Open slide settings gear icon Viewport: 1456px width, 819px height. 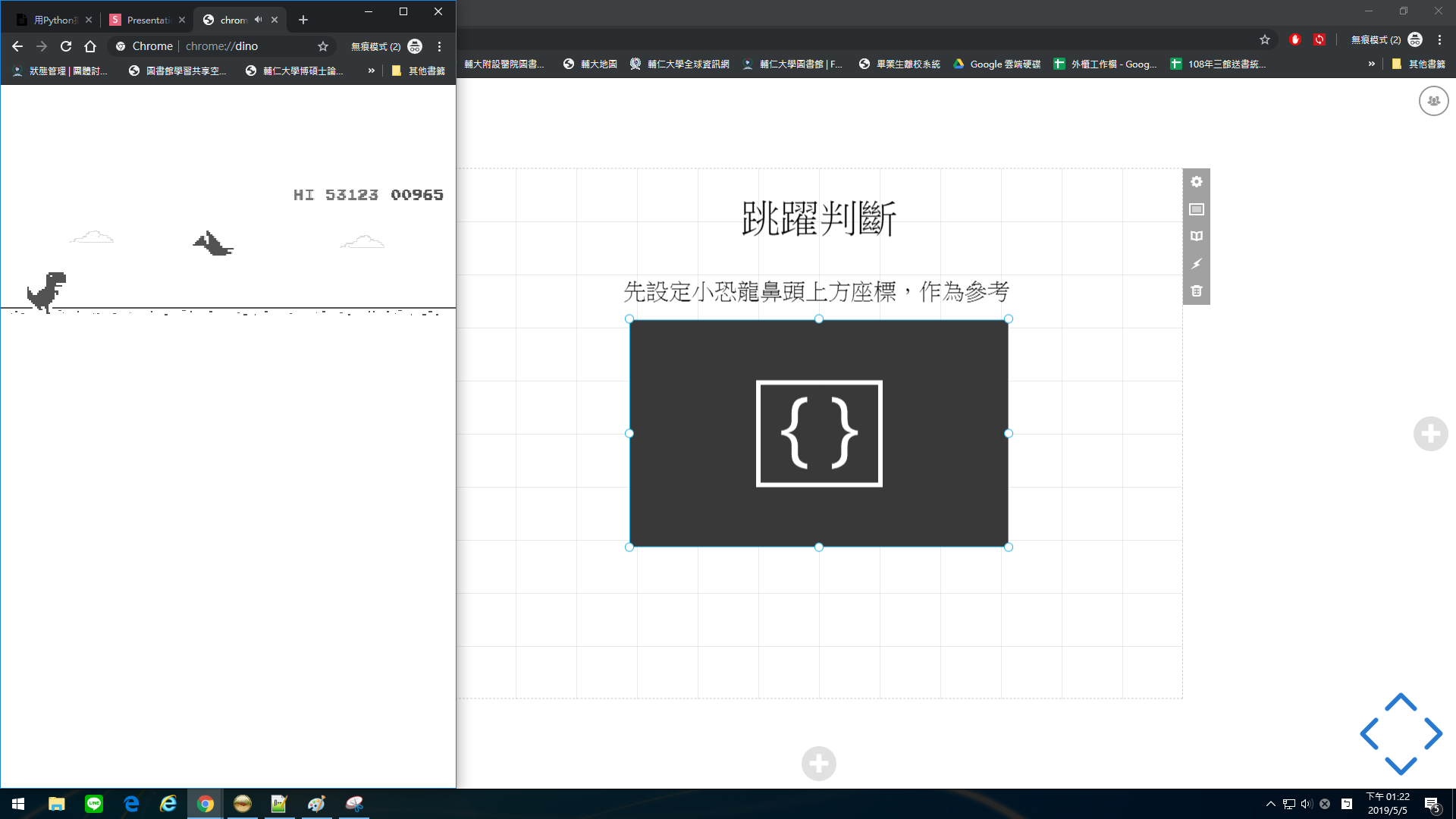[x=1196, y=182]
